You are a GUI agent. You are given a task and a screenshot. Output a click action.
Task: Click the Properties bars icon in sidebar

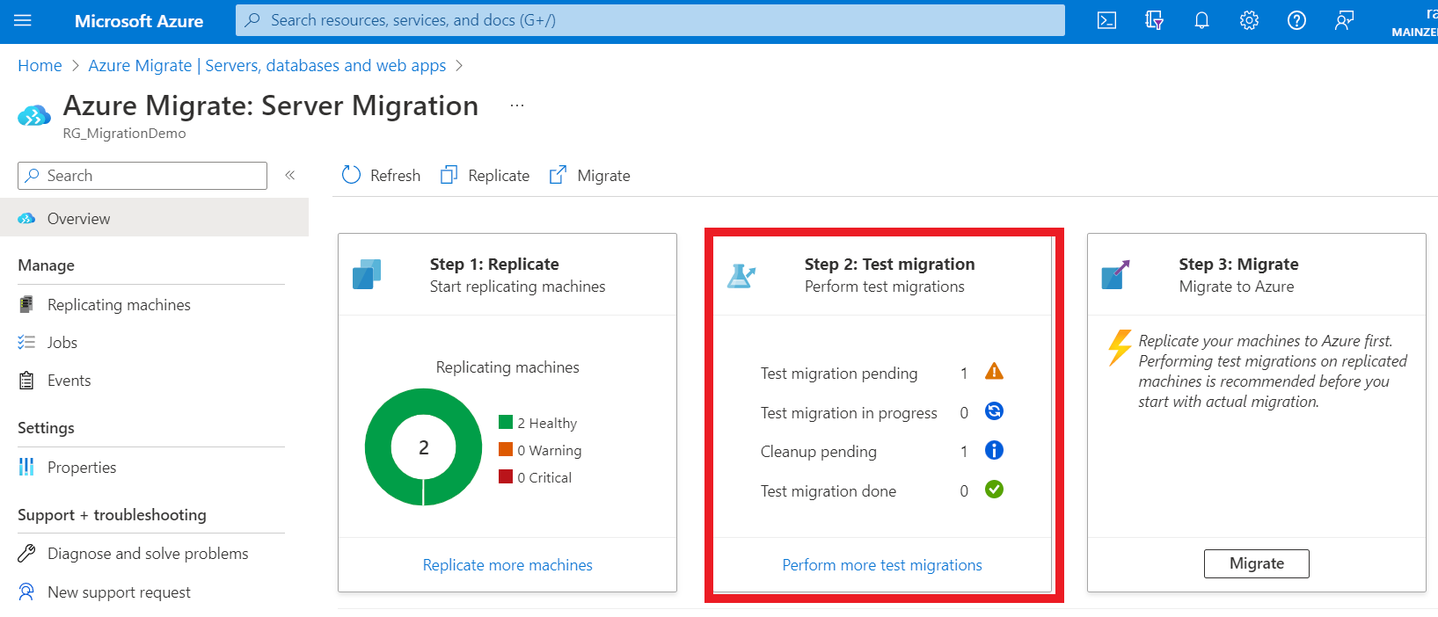click(x=27, y=467)
